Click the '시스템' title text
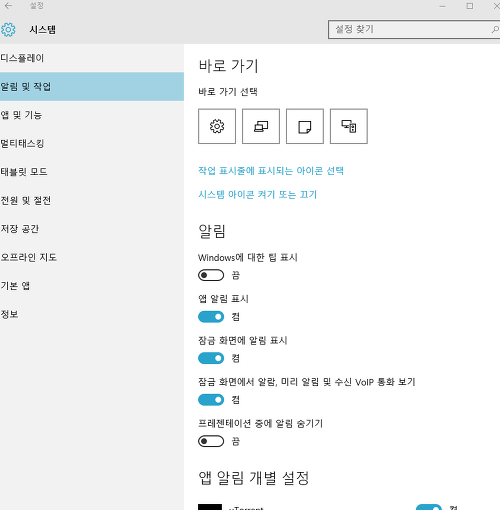Screen dimensions: 500x510 pos(42,30)
